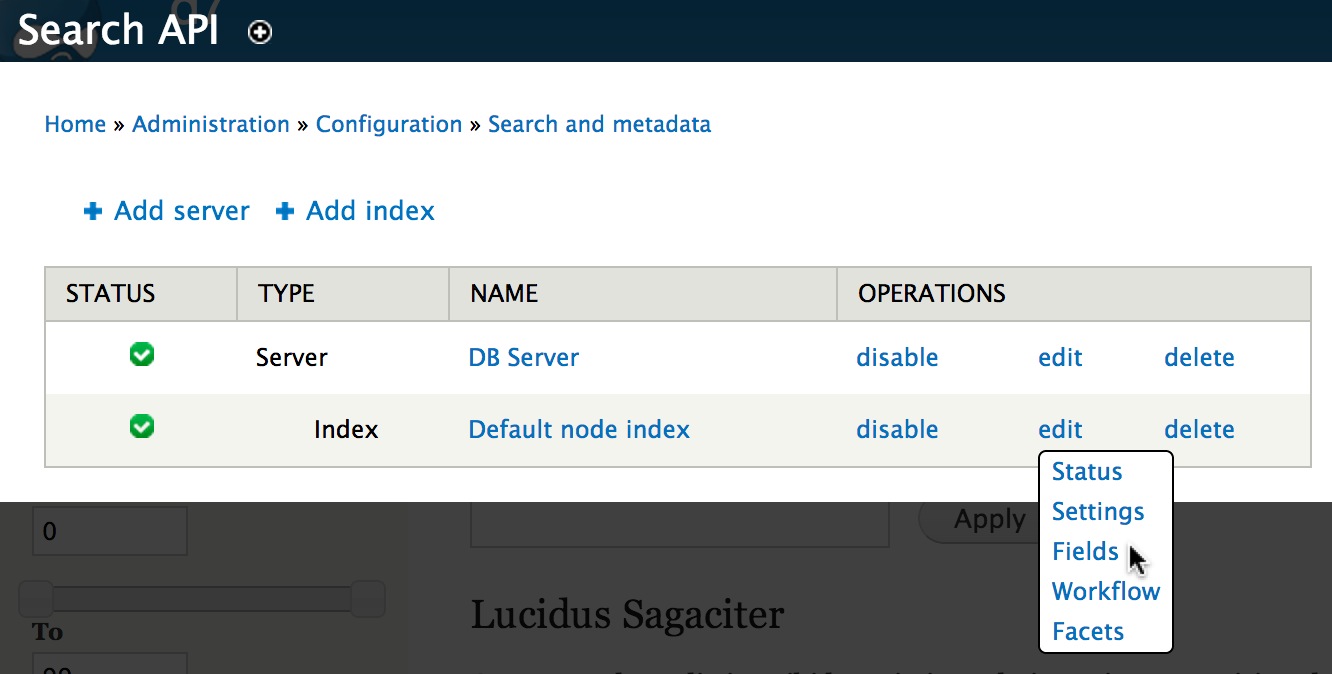Click the plus icon beside Add index
Viewport: 1332px width, 674px height.
point(285,210)
